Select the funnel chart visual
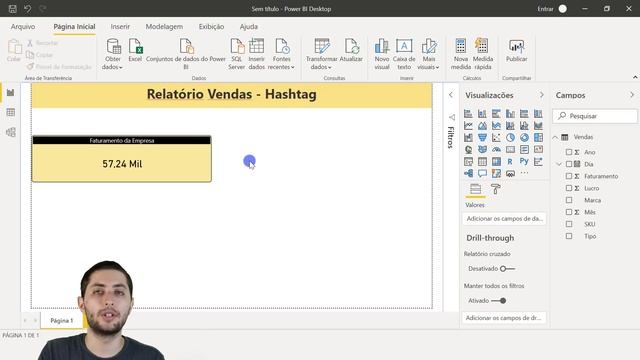 click(x=482, y=138)
